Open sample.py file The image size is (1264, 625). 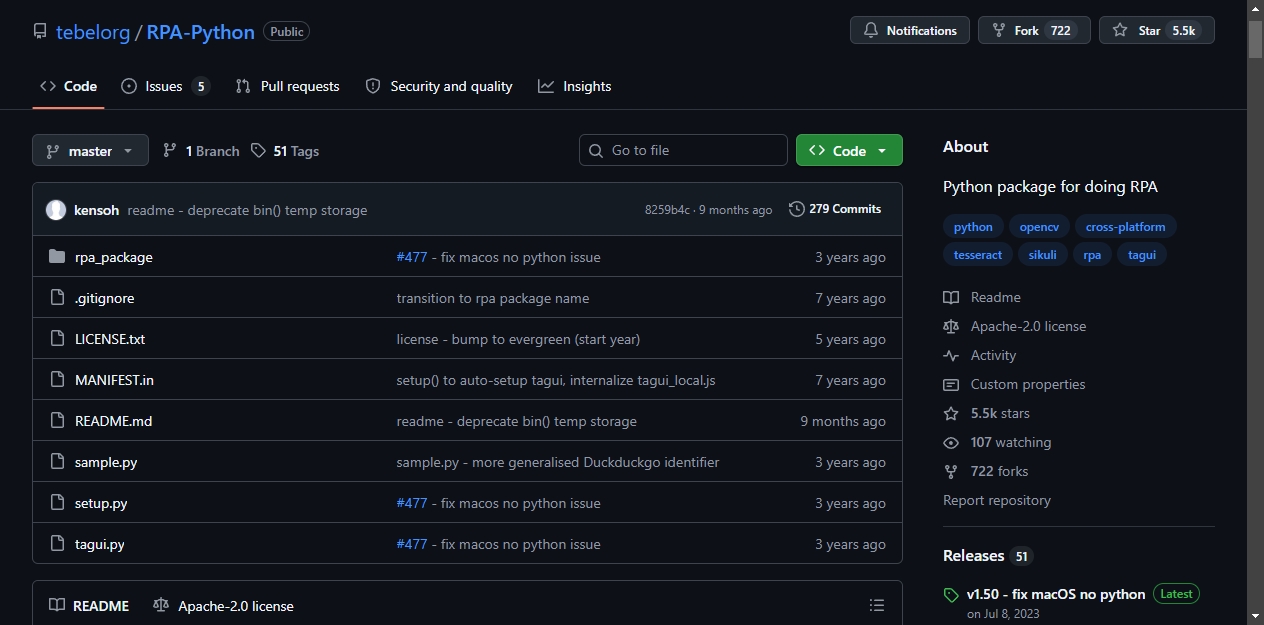pyautogui.click(x=106, y=462)
